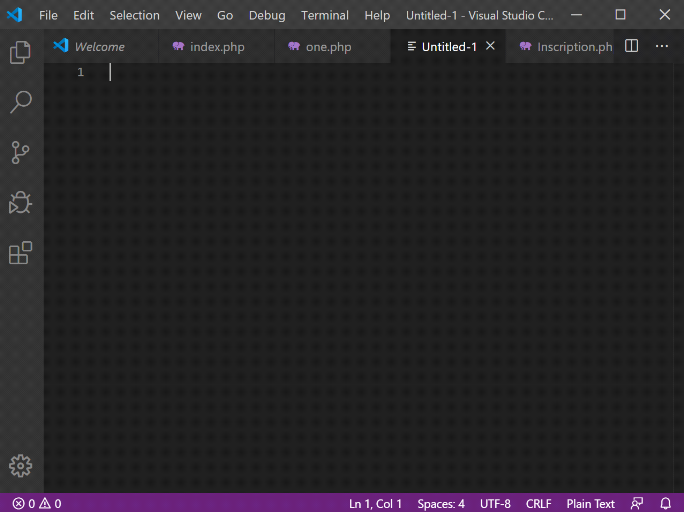Screen dimensions: 684x512
Task: Open the Source Control view
Action: point(20,152)
